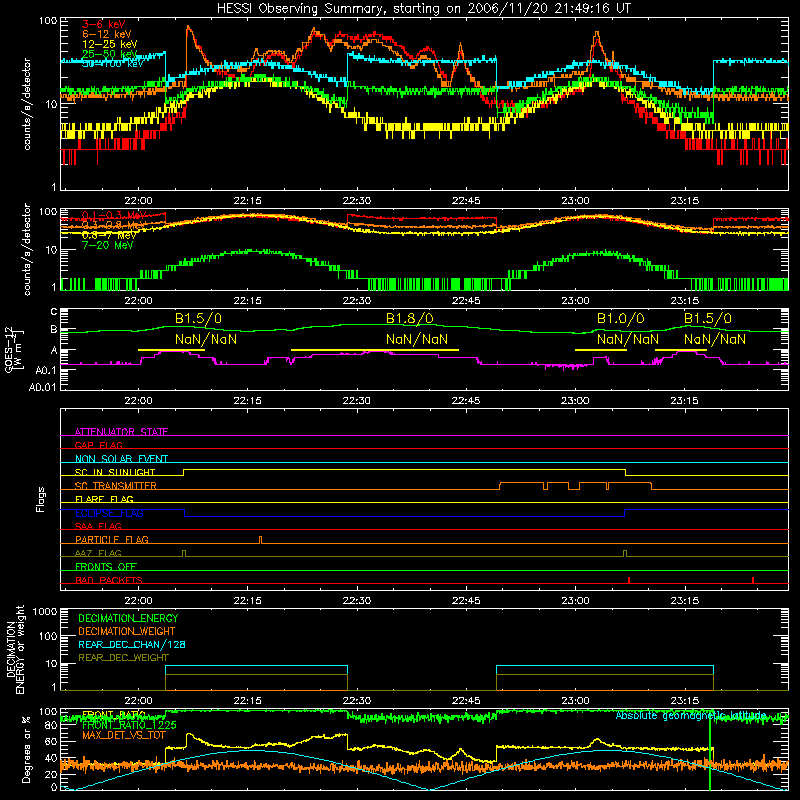Image resolution: width=800 pixels, height=800 pixels.
Task: Select the NON_SOLAR_EVENT flag label
Action: (121, 459)
